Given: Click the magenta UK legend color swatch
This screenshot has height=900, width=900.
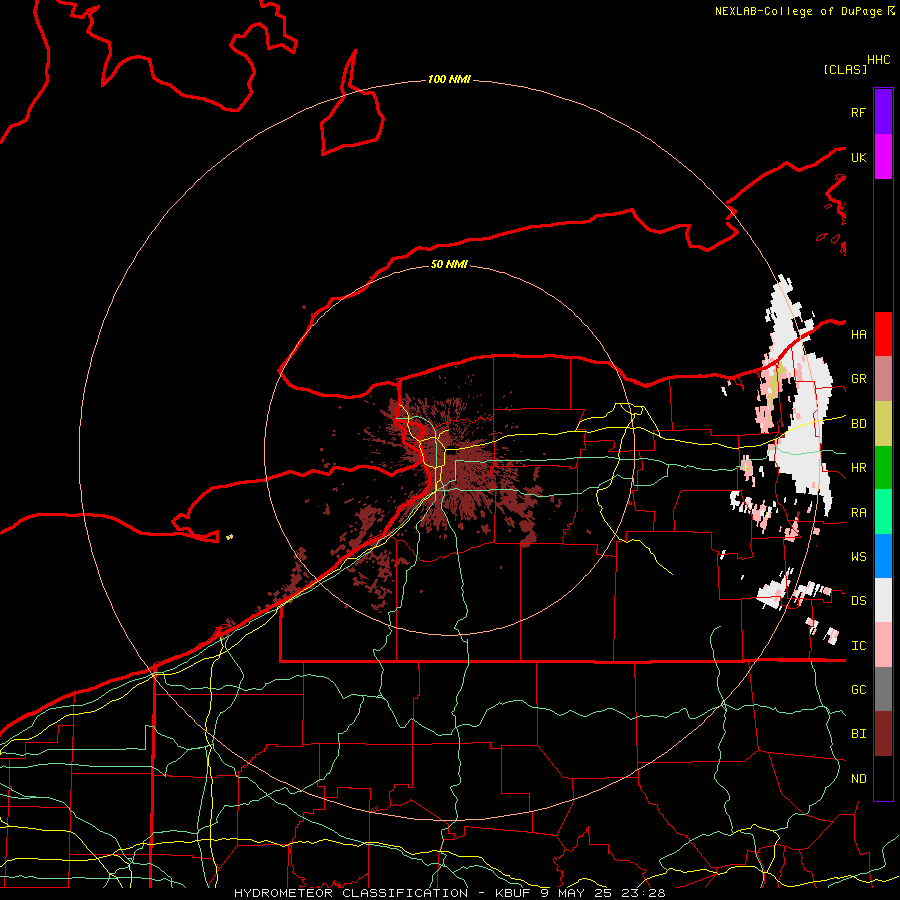Looking at the screenshot, I should click(x=883, y=157).
